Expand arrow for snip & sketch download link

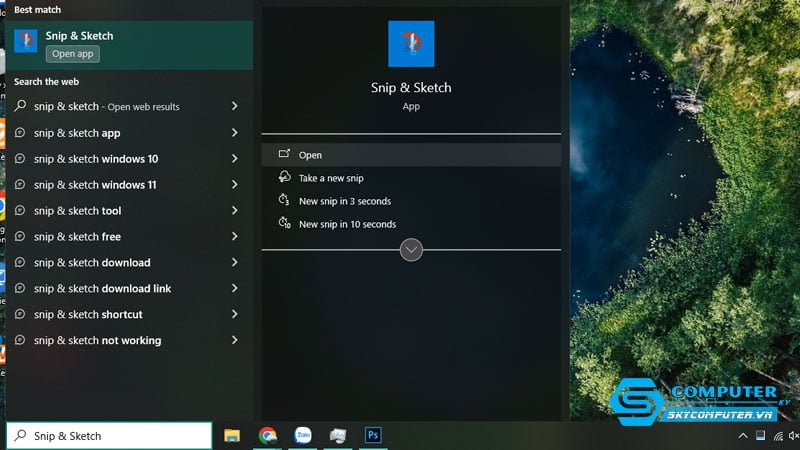pos(235,288)
